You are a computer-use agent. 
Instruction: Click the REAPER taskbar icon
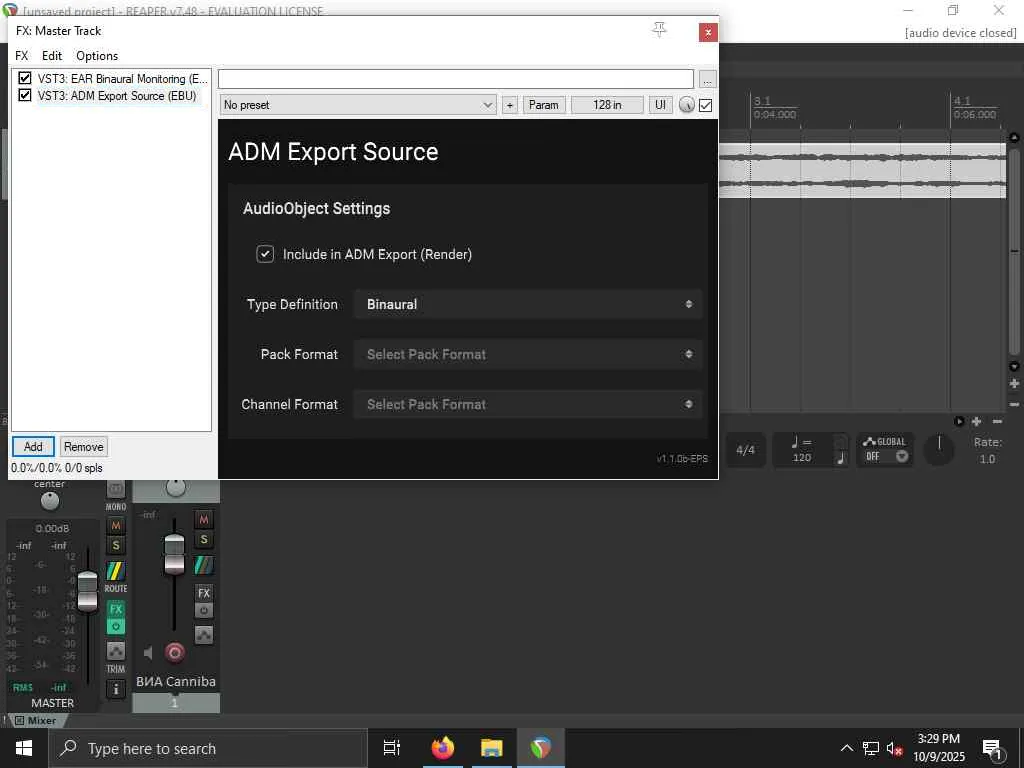point(541,748)
